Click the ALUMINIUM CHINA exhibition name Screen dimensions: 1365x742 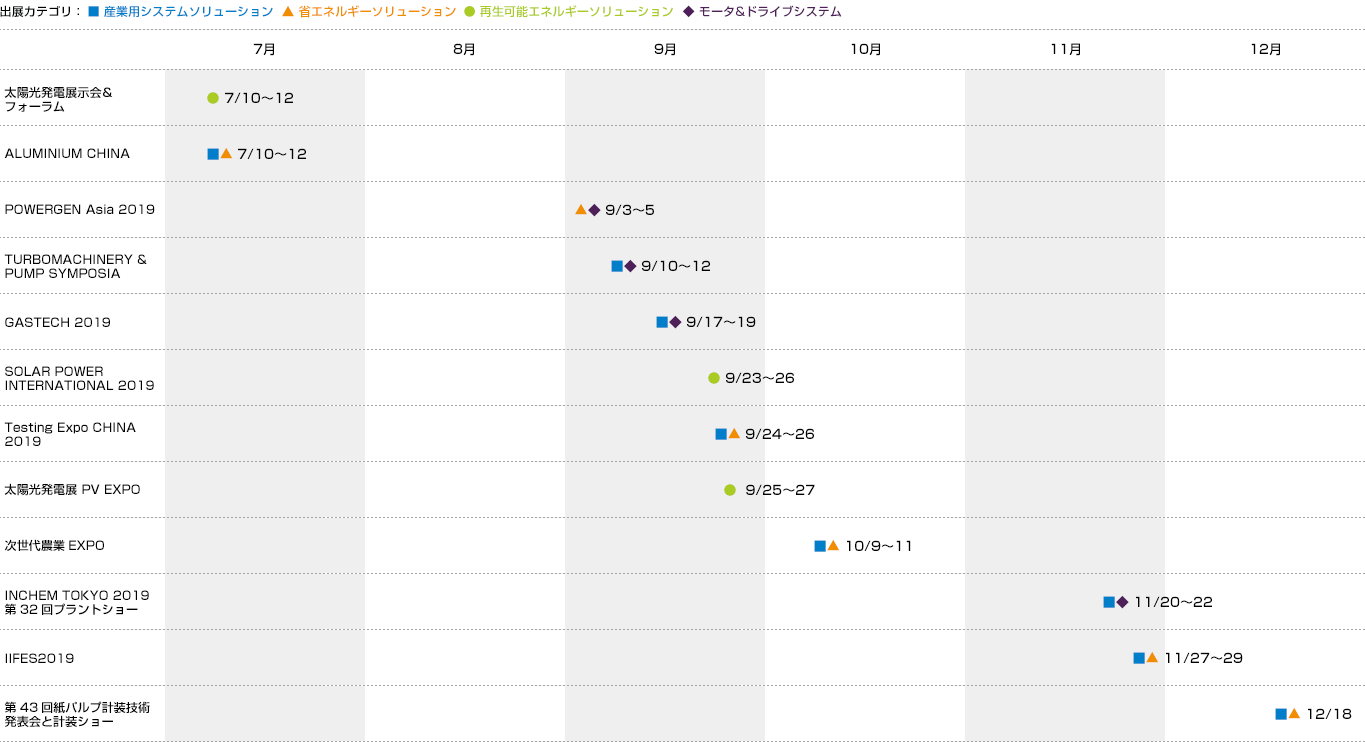(67, 154)
